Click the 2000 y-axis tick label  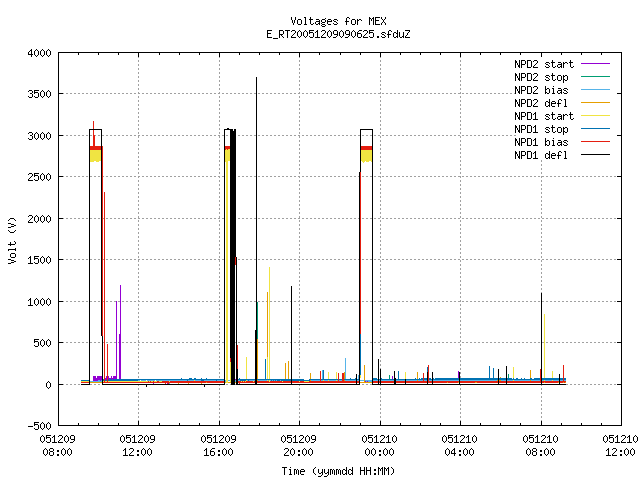click(x=39, y=219)
